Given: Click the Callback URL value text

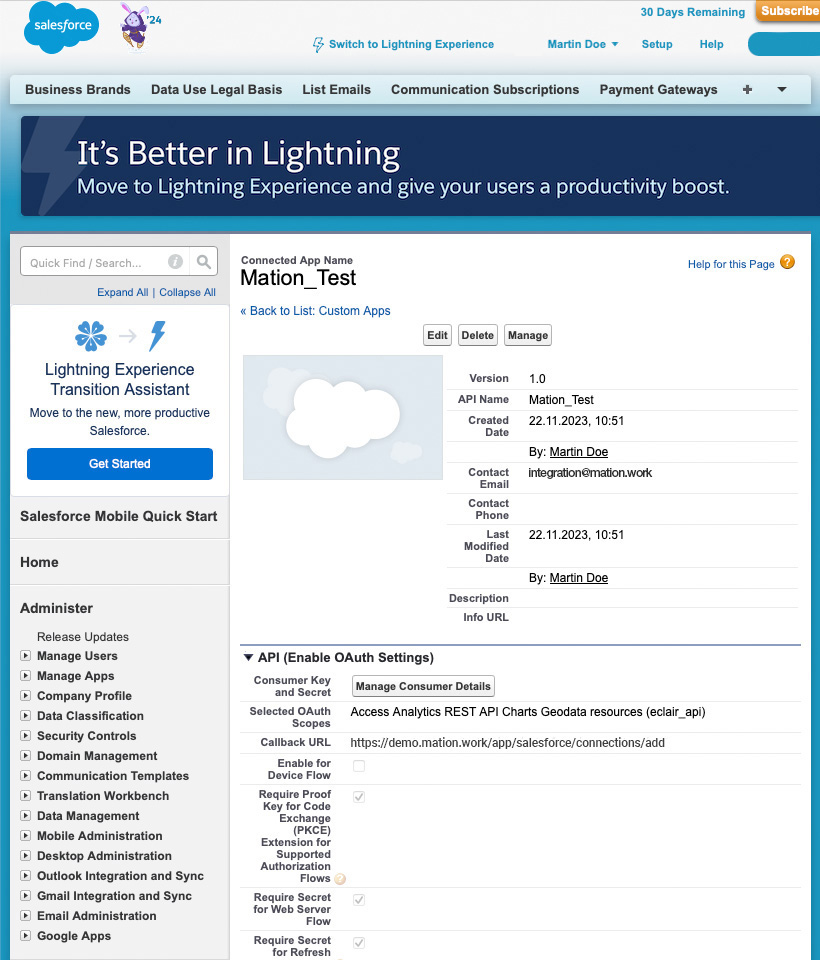Looking at the screenshot, I should tap(508, 743).
